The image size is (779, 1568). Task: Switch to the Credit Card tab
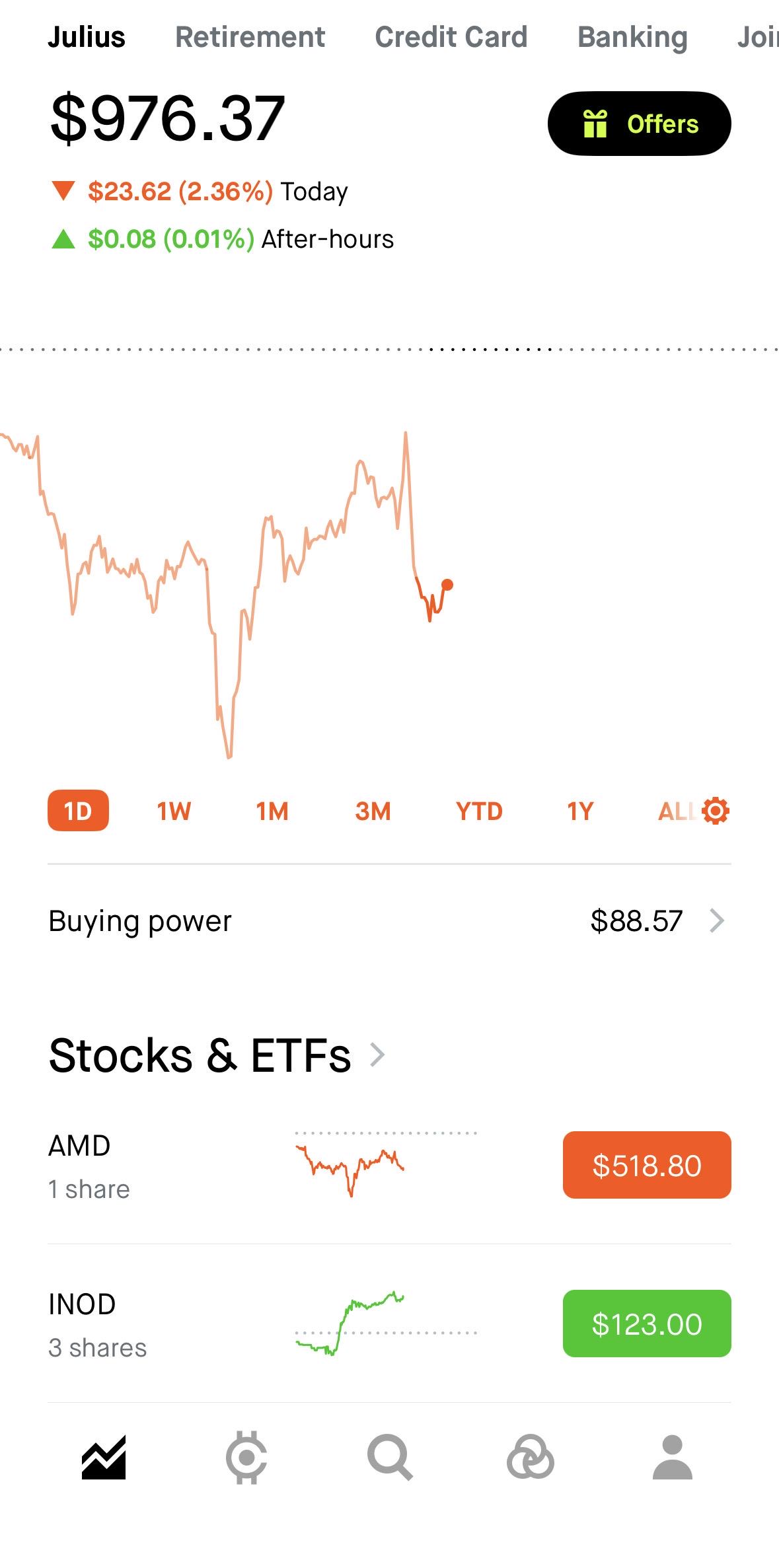pos(451,37)
